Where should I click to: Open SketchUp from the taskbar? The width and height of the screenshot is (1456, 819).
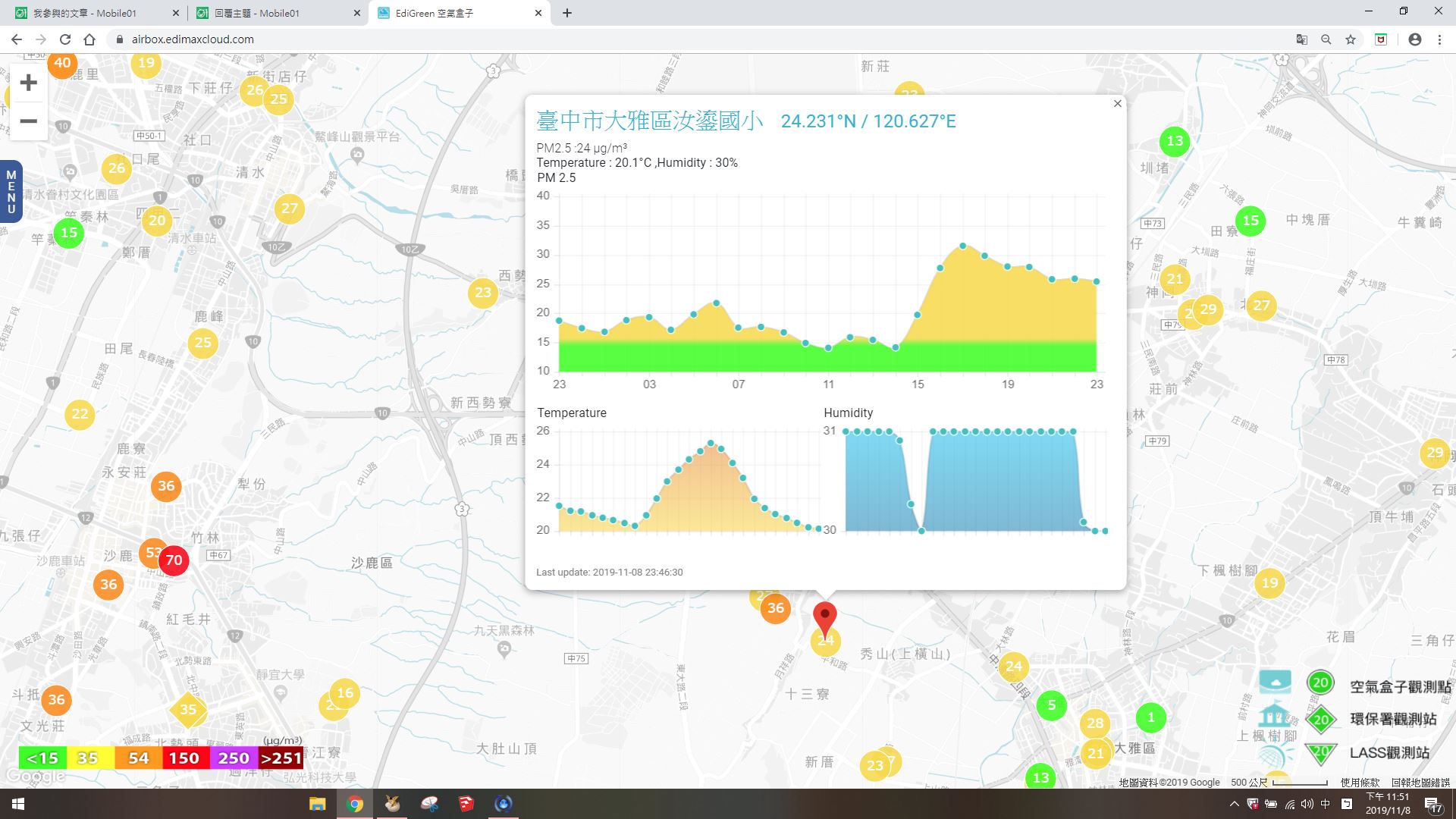coord(466,804)
